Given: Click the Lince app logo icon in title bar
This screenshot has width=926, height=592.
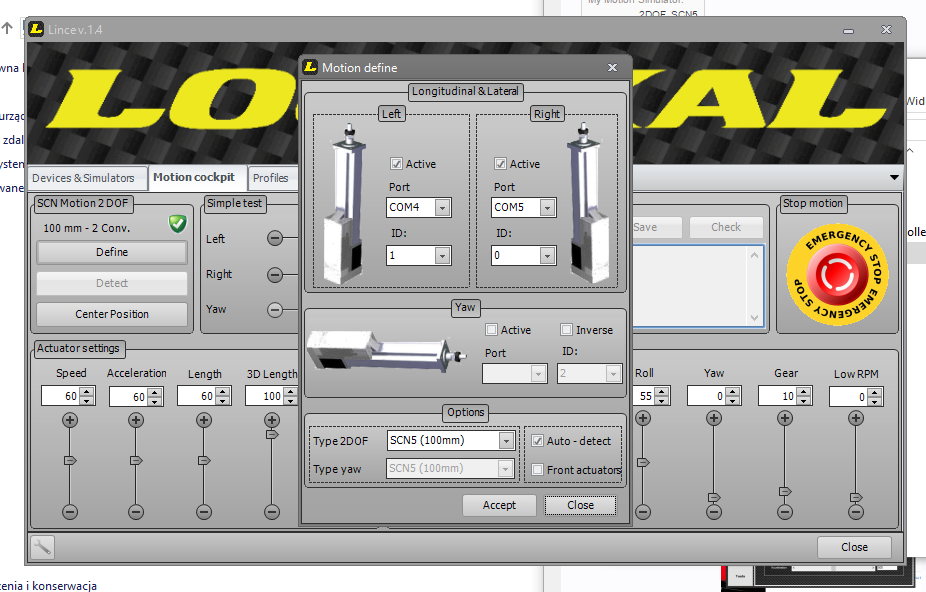Looking at the screenshot, I should [36, 29].
